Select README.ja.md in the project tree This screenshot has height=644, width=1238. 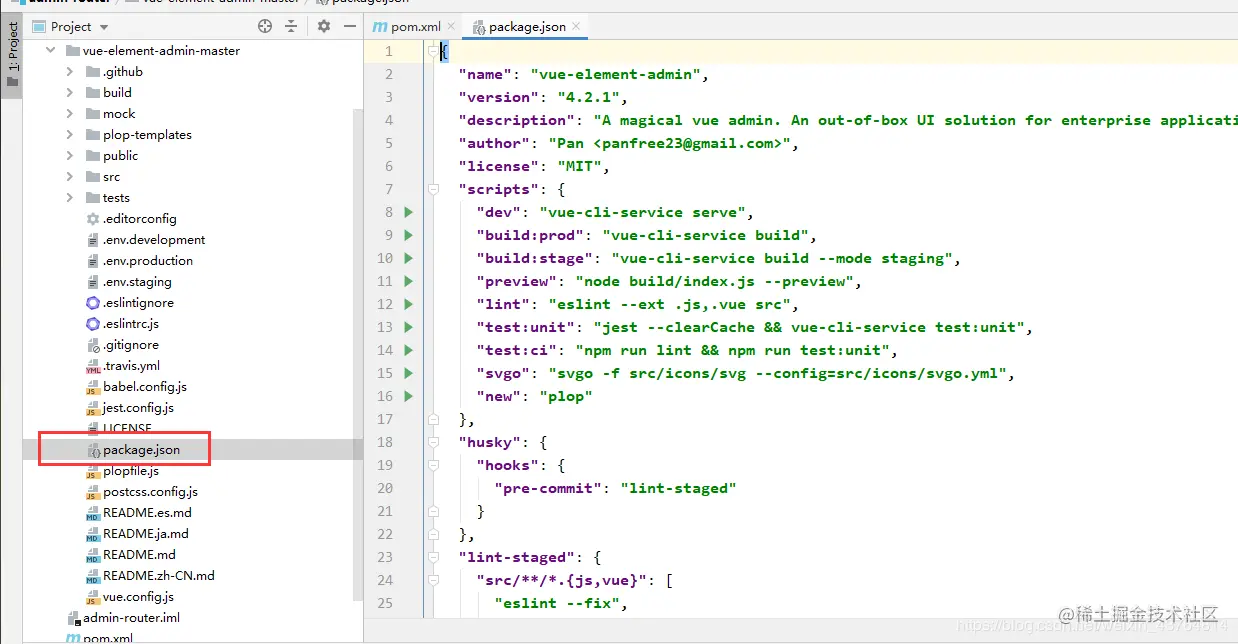[146, 534]
